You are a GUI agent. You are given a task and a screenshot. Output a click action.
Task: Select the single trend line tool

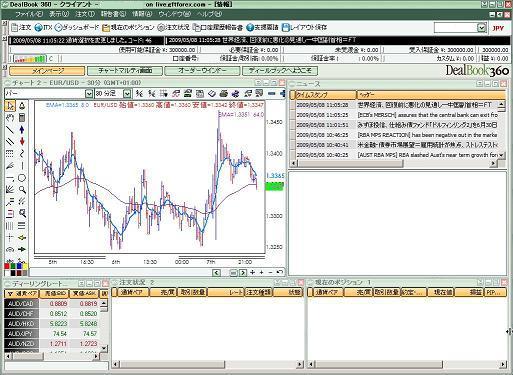10,130
